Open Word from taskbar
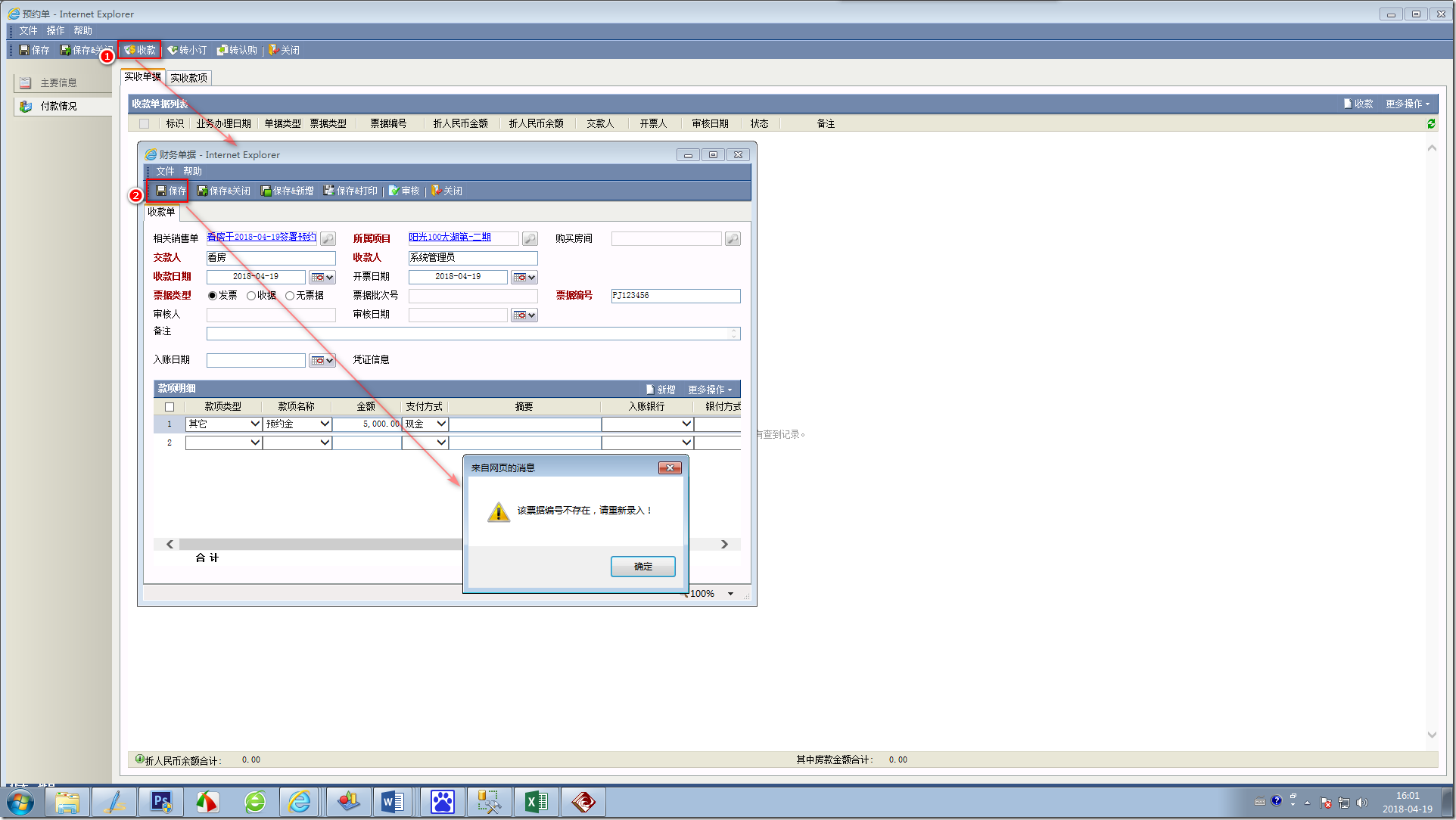Screen dimensions: 1456x820 pyautogui.click(x=393, y=802)
